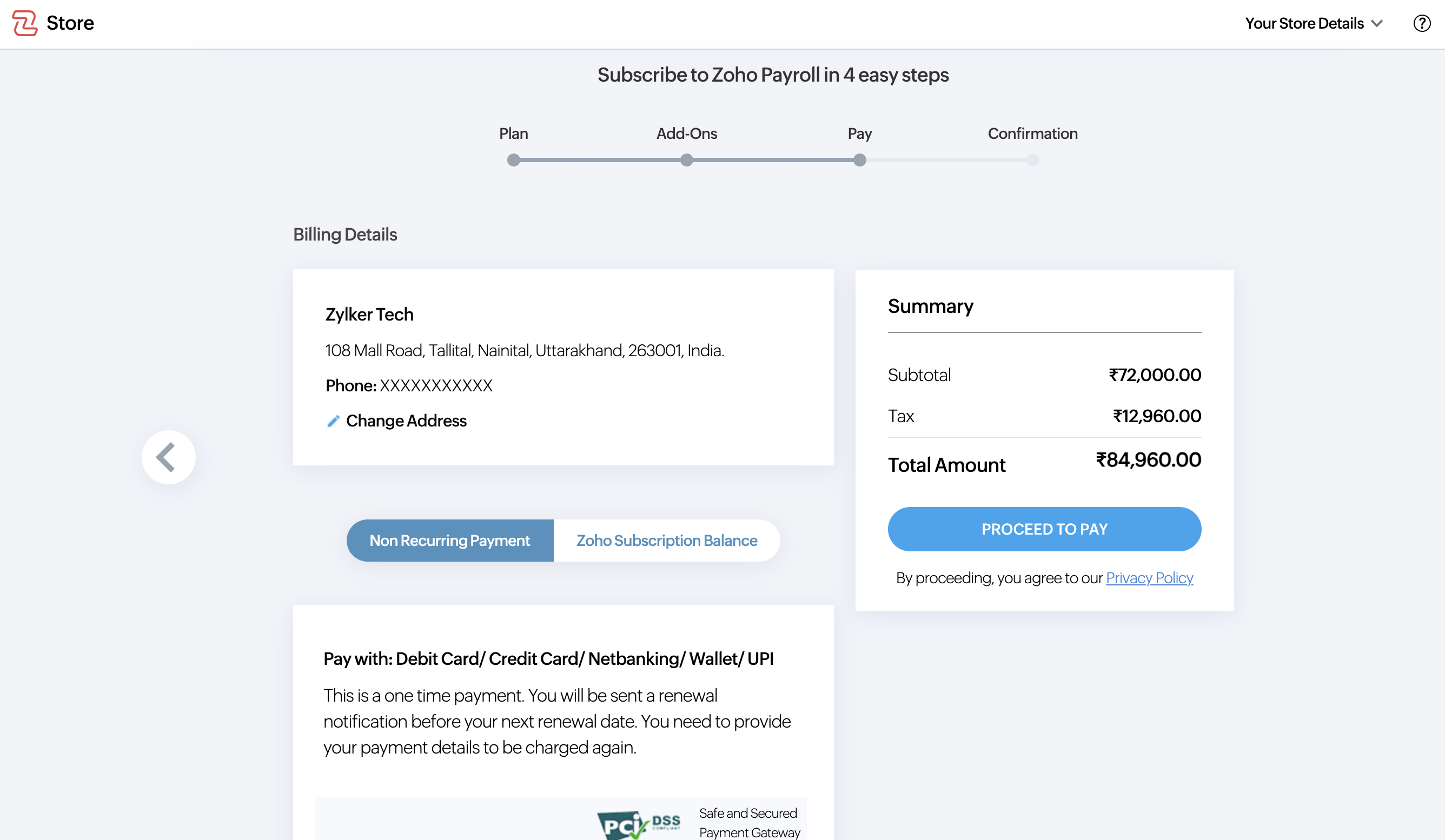Click the back arrow circle button

click(x=168, y=457)
